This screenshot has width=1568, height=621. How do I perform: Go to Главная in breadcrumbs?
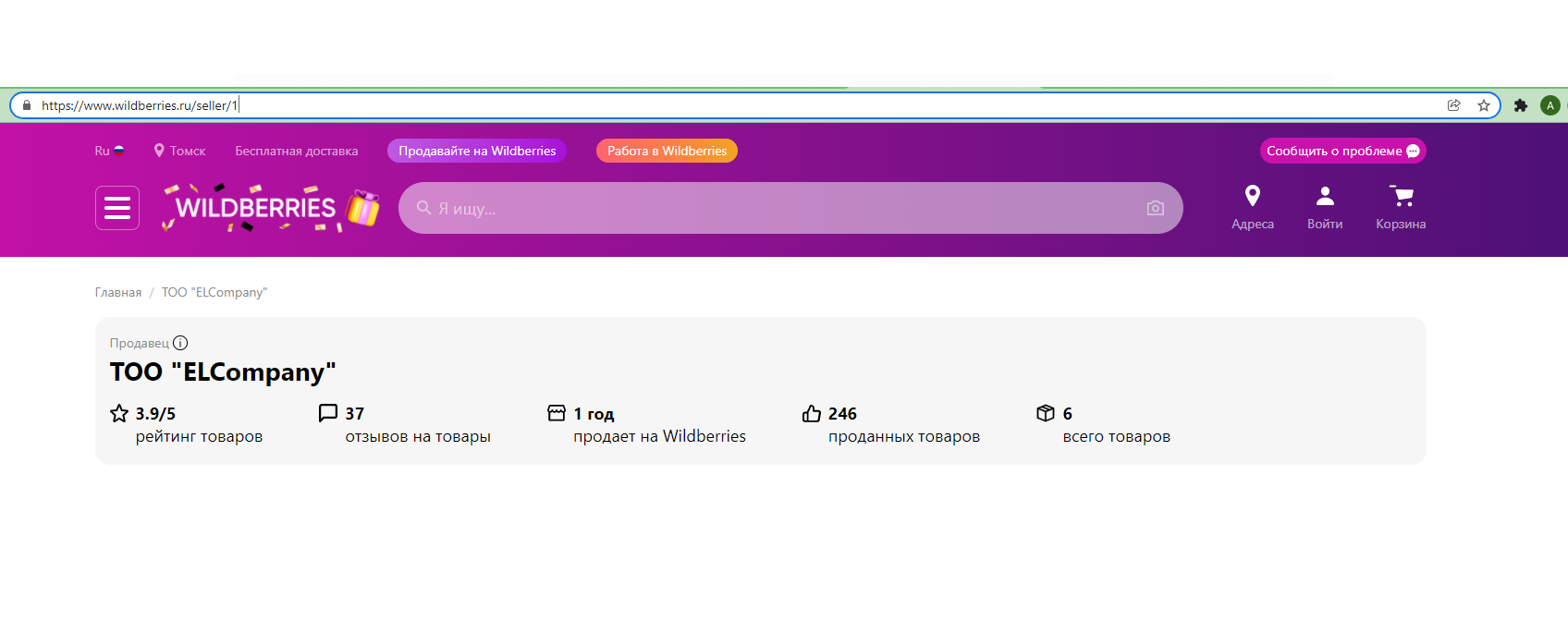(118, 292)
